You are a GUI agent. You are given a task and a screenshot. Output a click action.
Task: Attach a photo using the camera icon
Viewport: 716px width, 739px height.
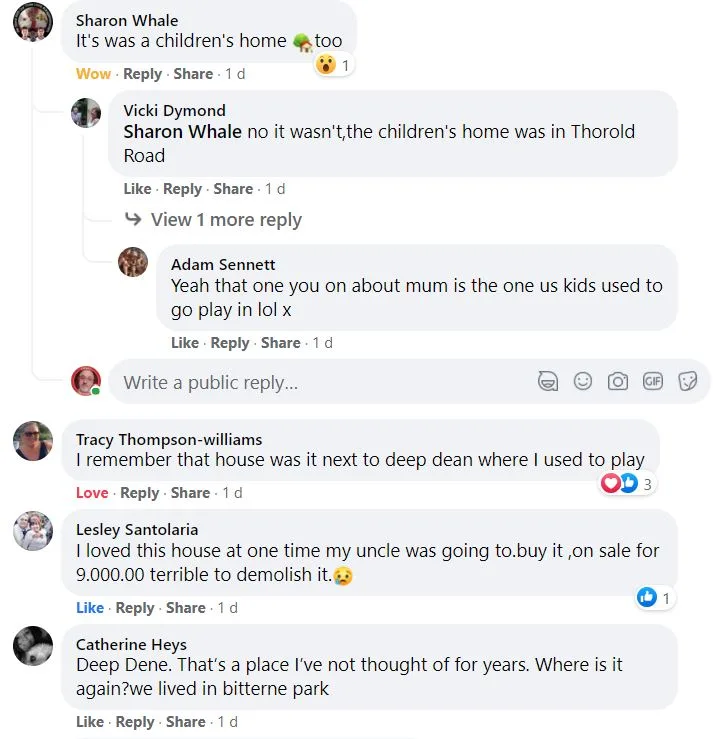[x=618, y=381]
